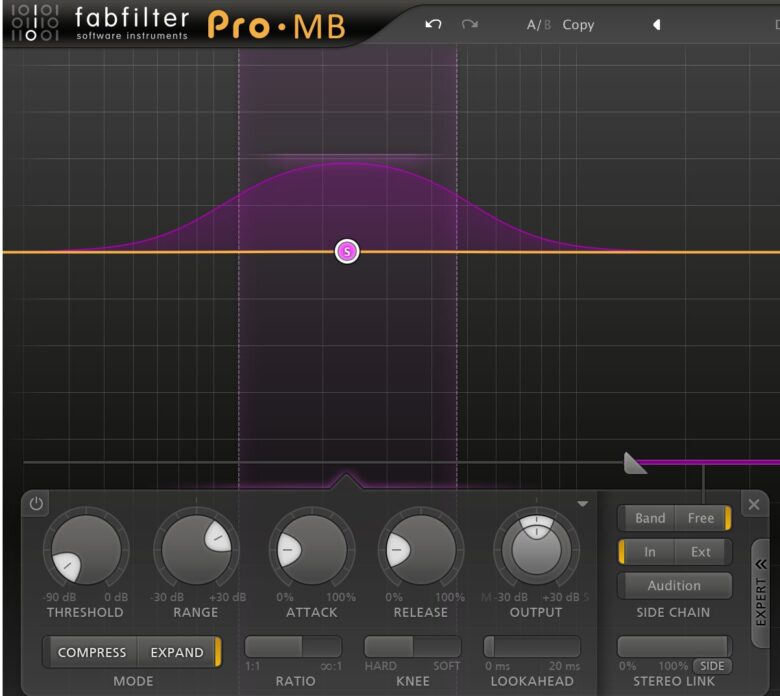780x696 pixels.
Task: Click the redo arrow icon
Action: (x=470, y=24)
